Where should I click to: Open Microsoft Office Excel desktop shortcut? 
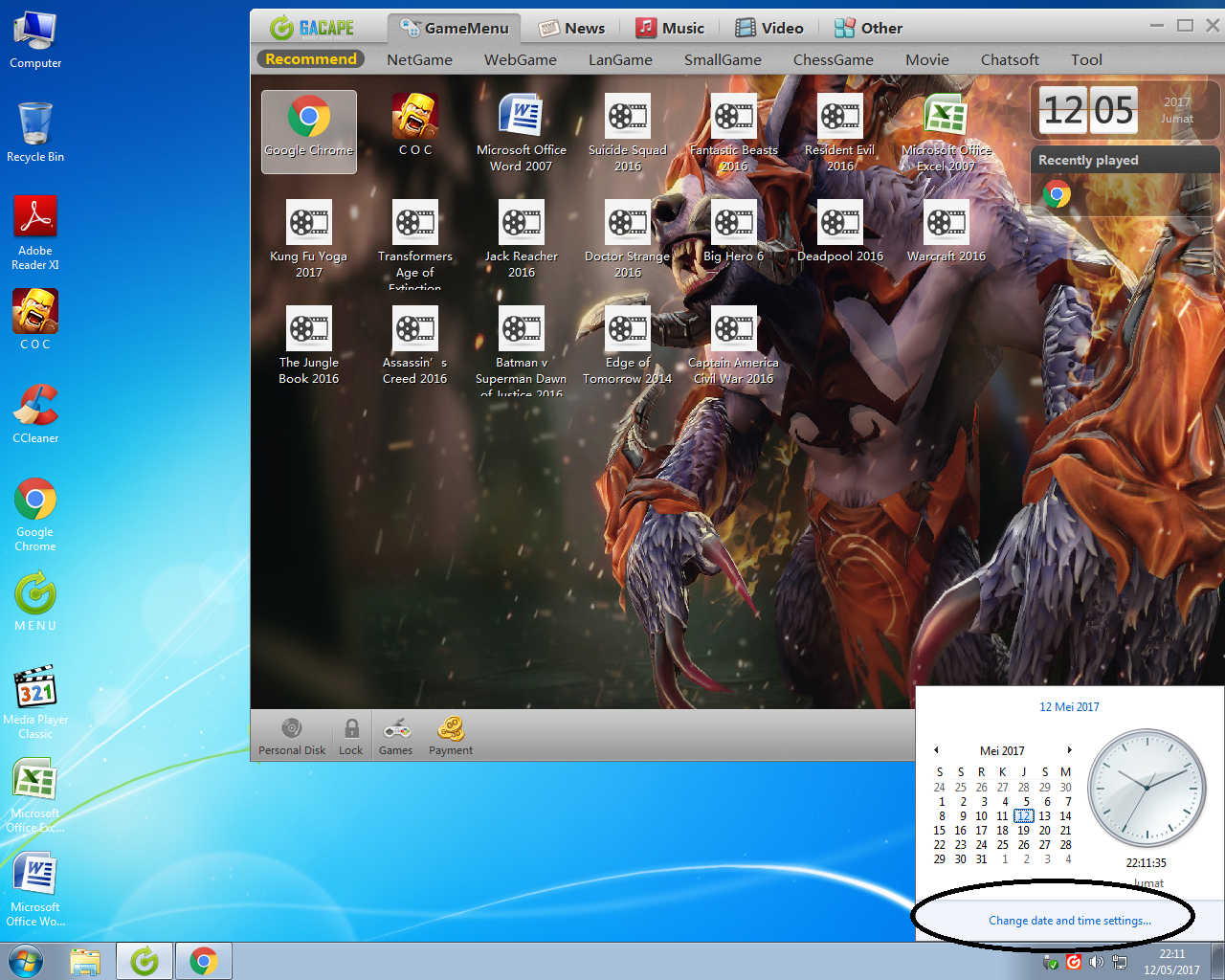(x=35, y=796)
